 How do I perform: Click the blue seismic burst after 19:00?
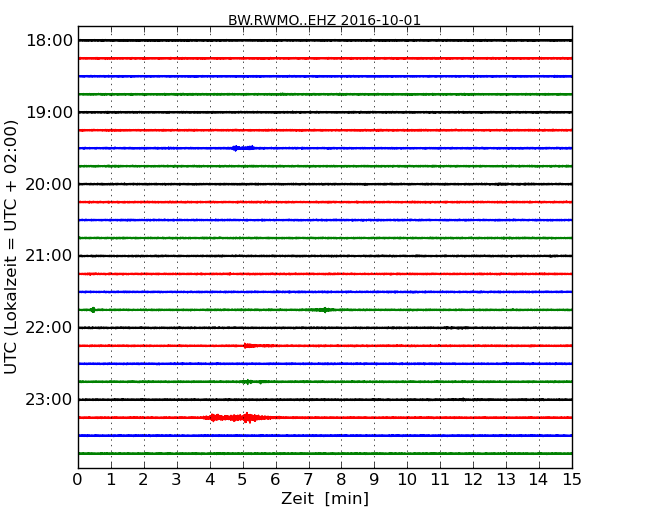(x=243, y=148)
